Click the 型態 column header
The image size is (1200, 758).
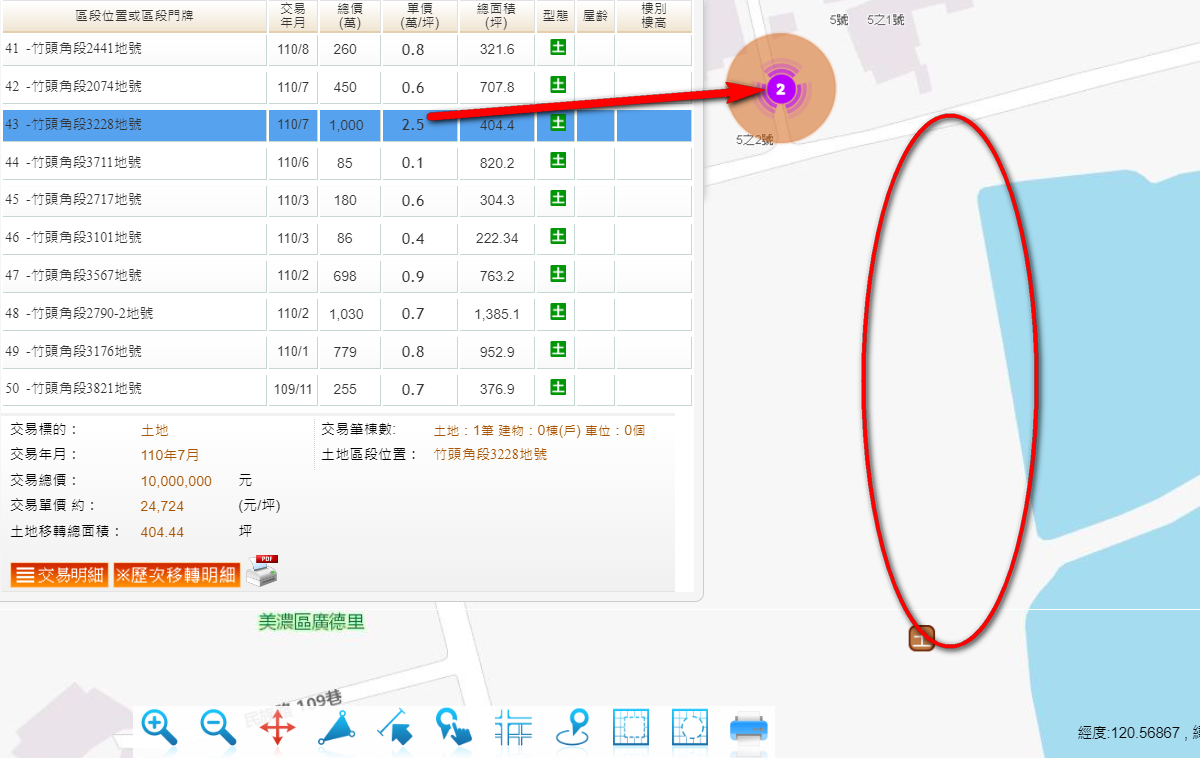[x=556, y=16]
